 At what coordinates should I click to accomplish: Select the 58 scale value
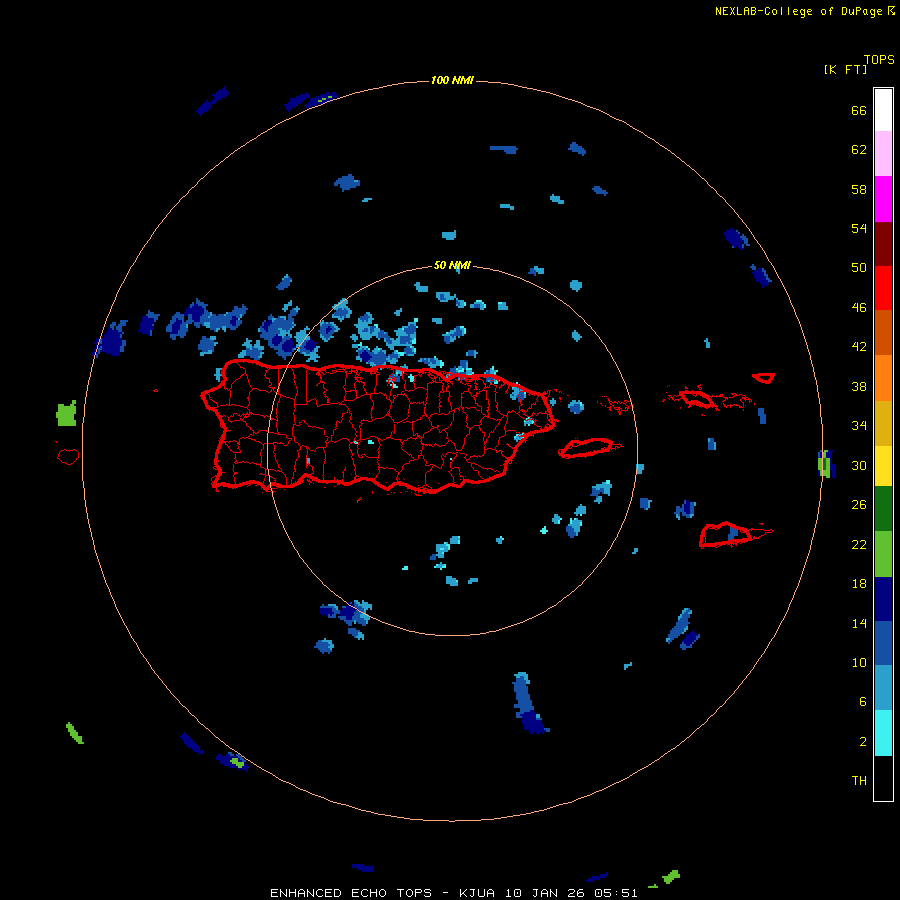point(859,189)
